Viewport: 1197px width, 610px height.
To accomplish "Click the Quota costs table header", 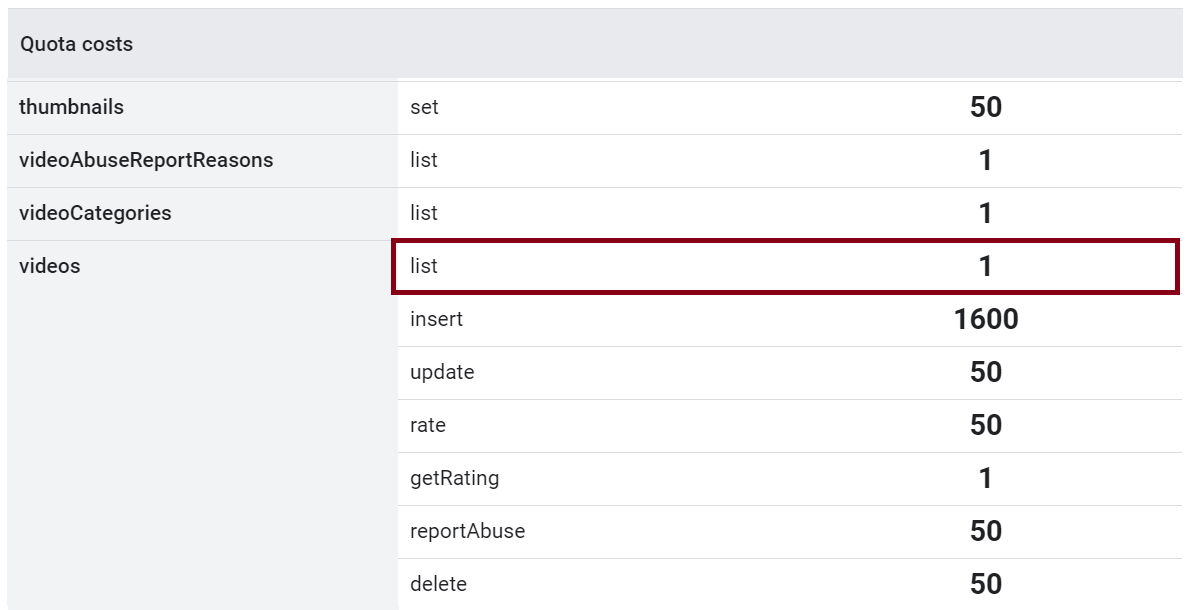I will pyautogui.click(x=77, y=44).
